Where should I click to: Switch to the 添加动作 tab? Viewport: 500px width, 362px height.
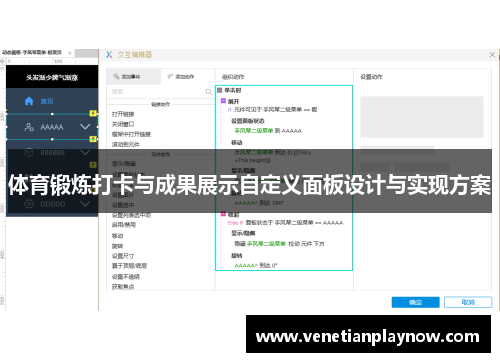pos(181,77)
